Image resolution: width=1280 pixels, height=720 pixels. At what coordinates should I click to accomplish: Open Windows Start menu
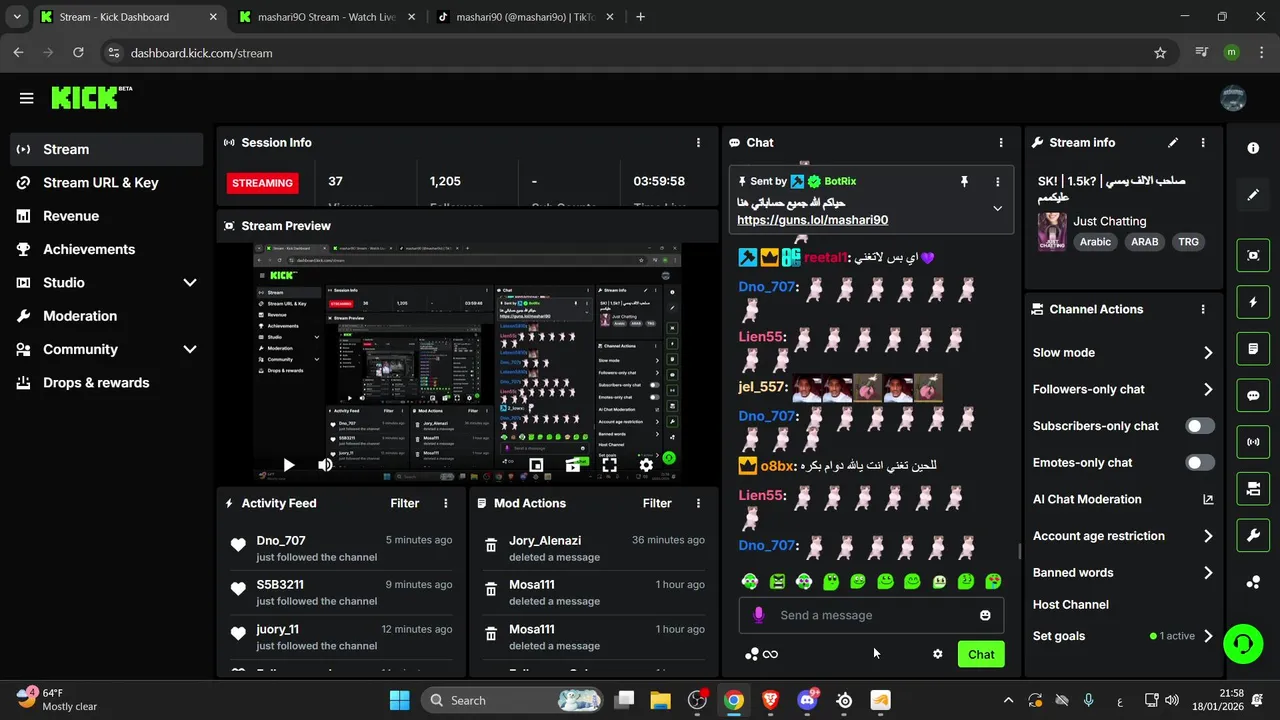pos(399,700)
